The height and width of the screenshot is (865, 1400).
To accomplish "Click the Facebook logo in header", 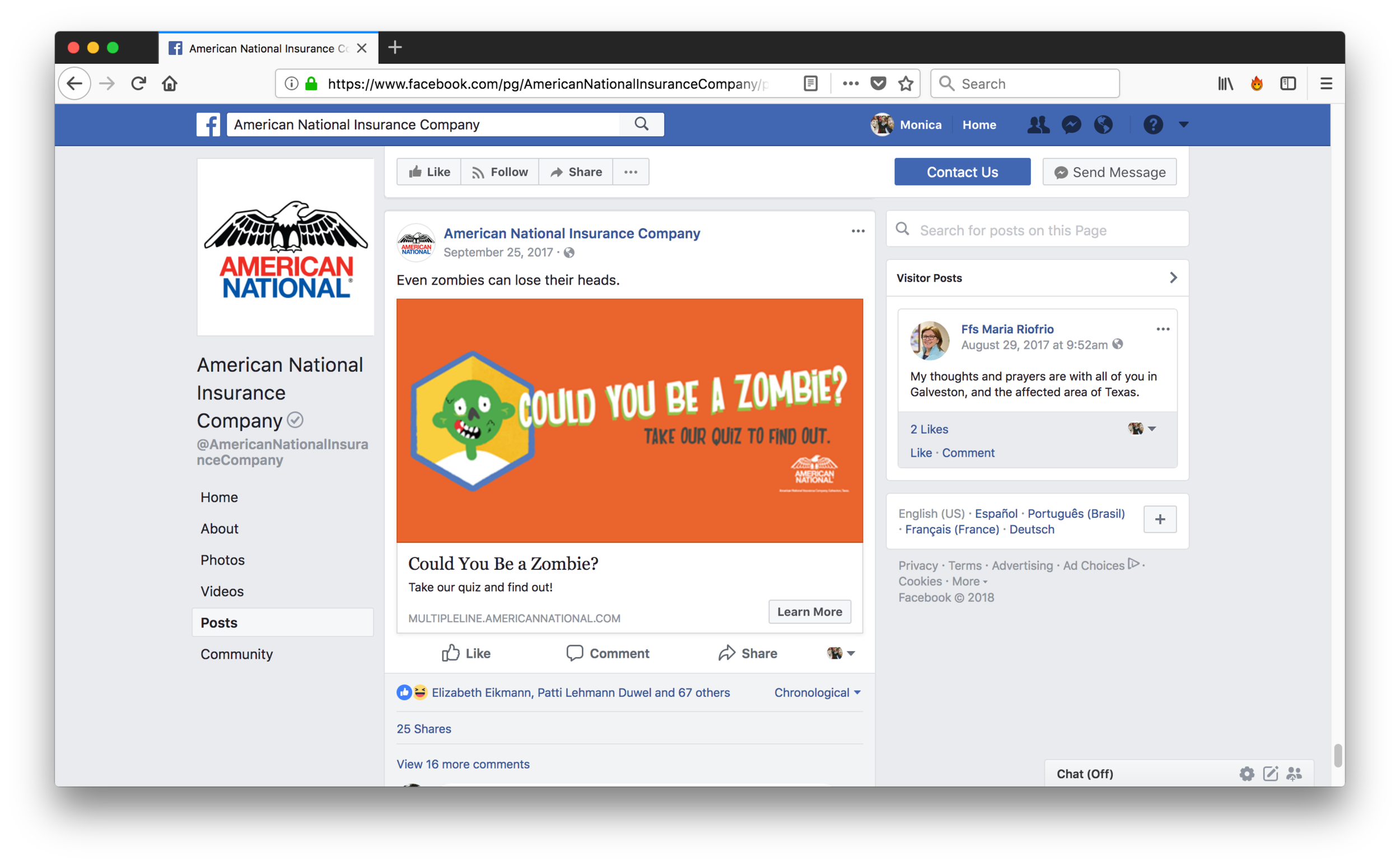I will 208,124.
